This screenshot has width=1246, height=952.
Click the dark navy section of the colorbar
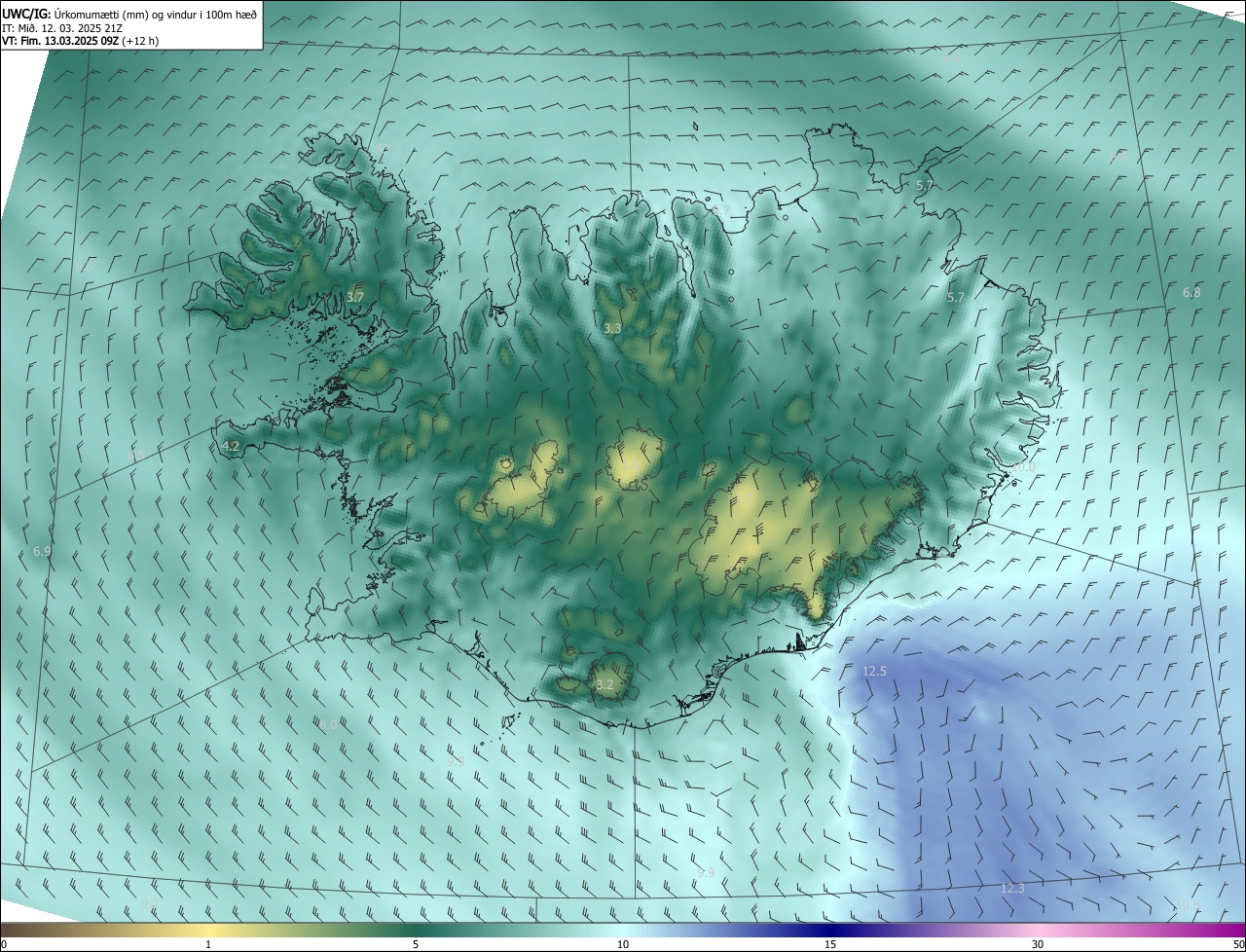(x=830, y=930)
